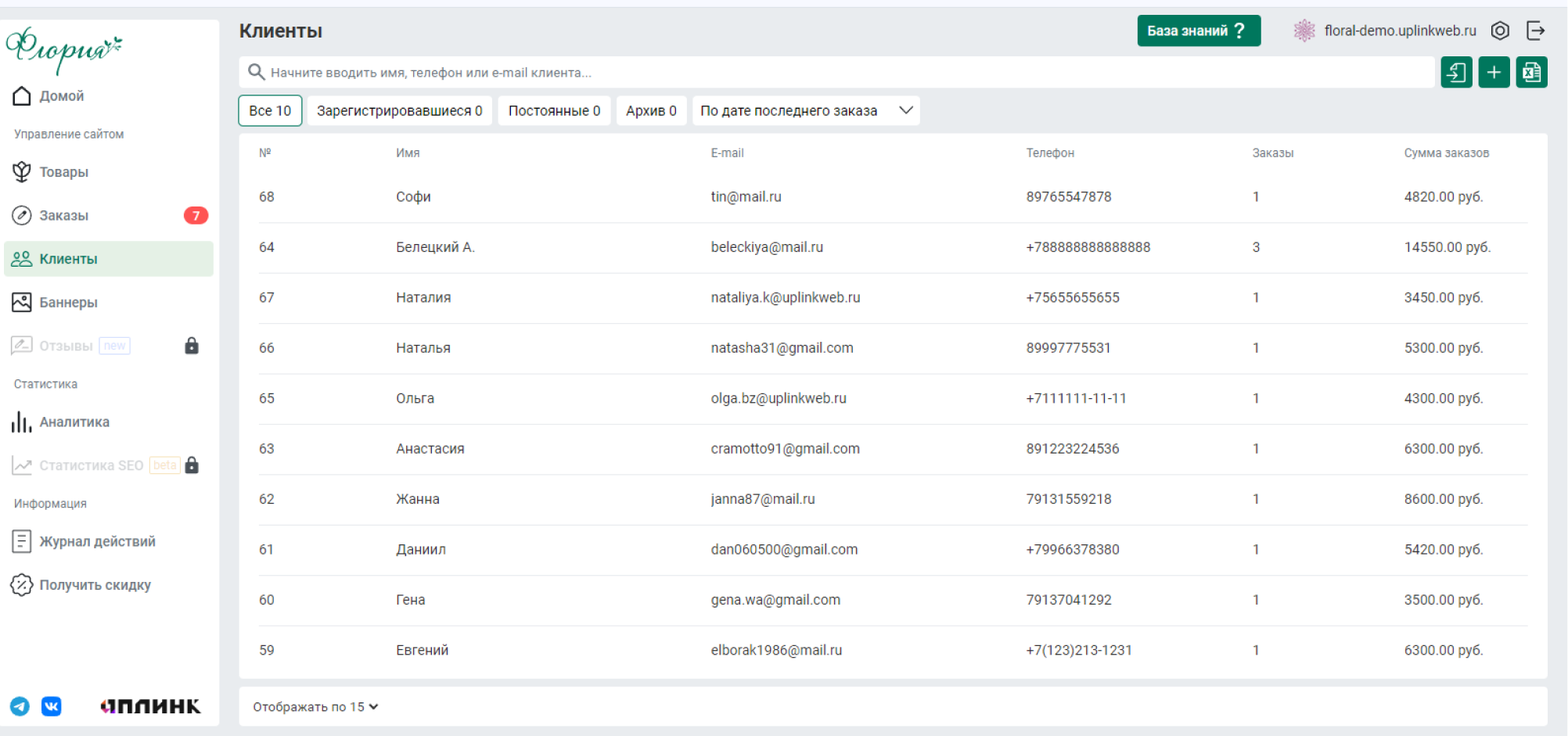
Task: Click the green plus add client button
Action: pyautogui.click(x=1494, y=73)
